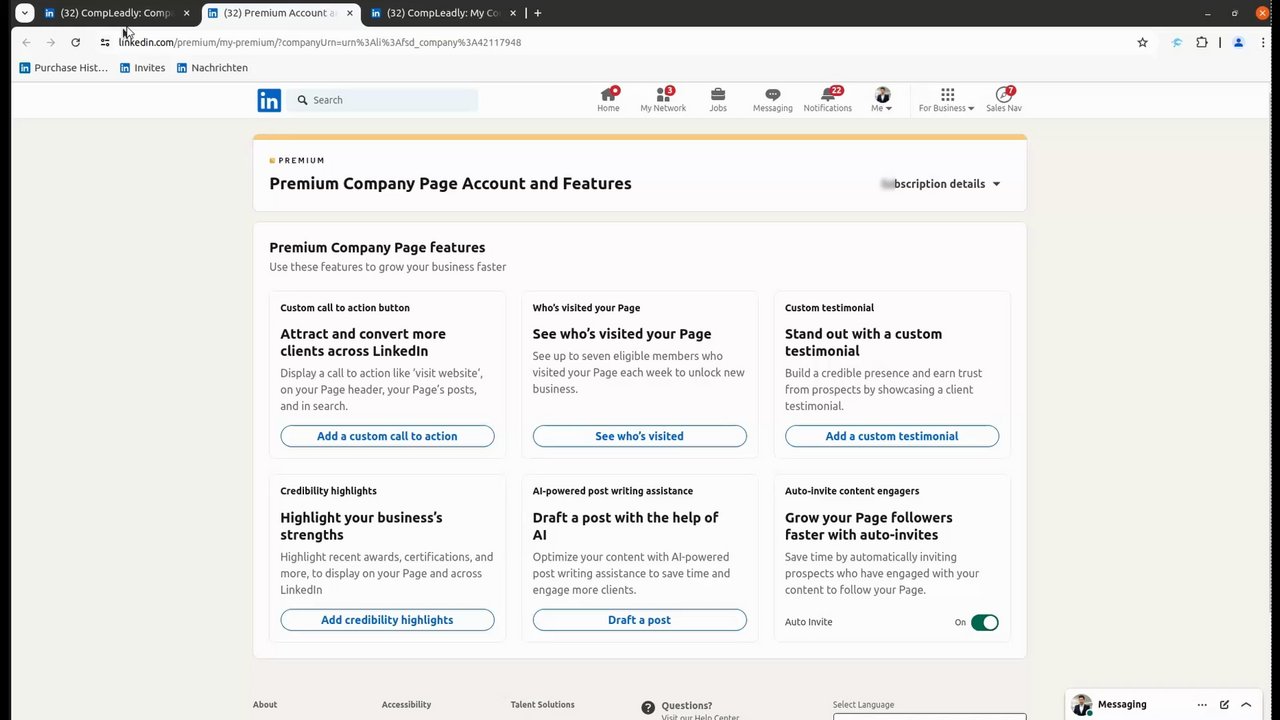Open the Me profile menu

[x=881, y=99]
